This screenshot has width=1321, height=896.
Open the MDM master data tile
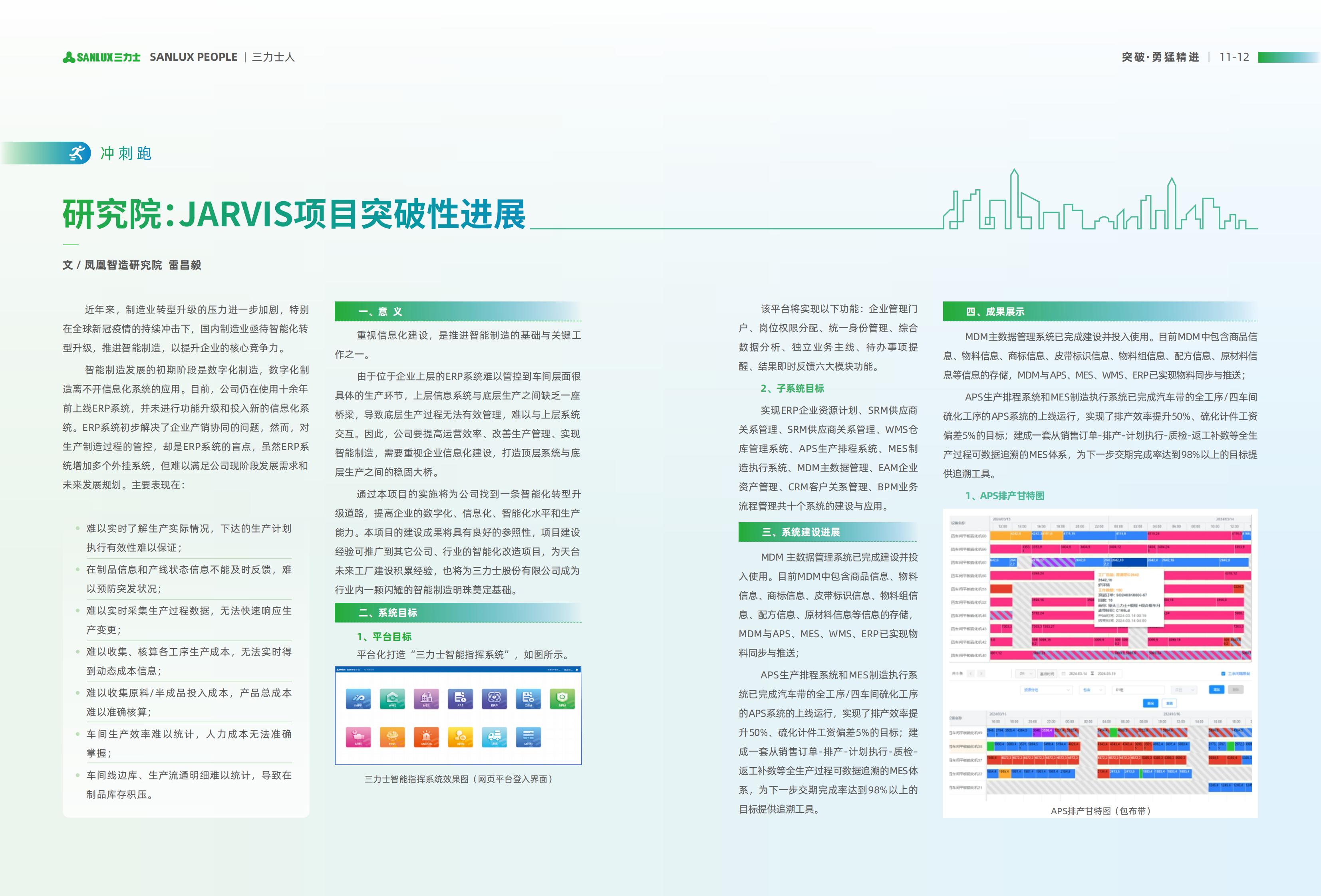pyautogui.click(x=528, y=737)
